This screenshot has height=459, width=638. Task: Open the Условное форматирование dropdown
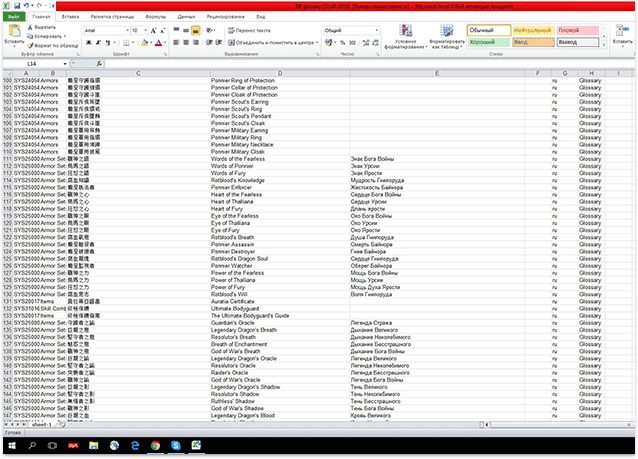click(x=406, y=37)
